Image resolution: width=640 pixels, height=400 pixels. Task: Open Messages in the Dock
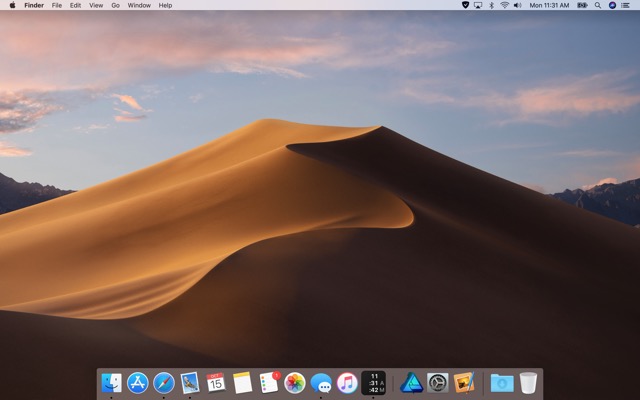pos(321,383)
